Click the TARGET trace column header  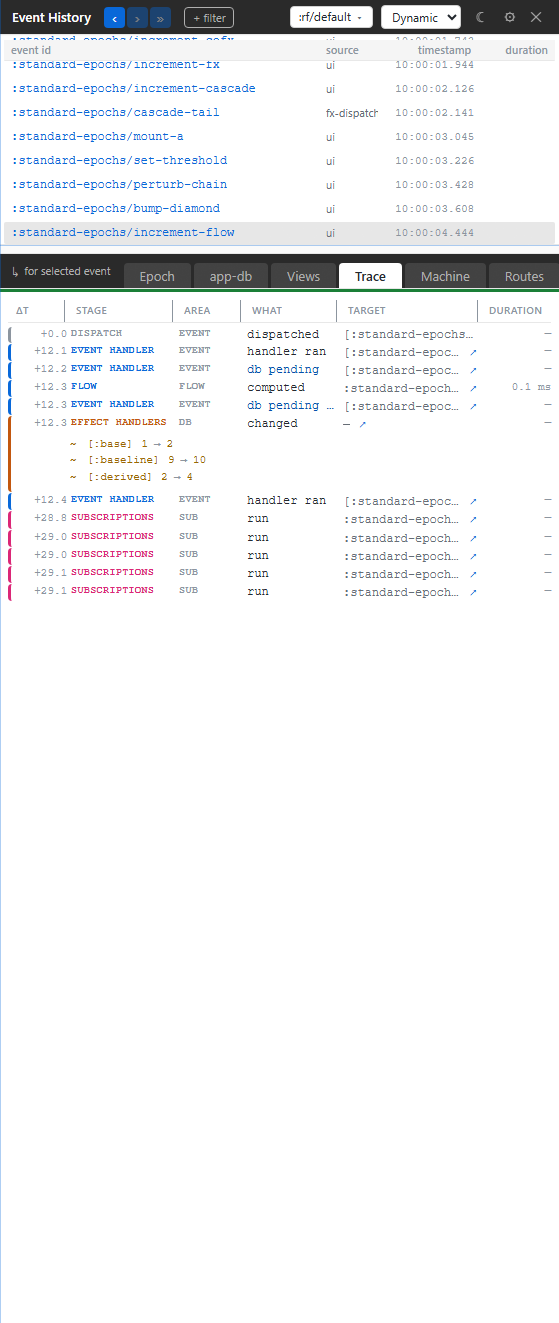point(367,311)
